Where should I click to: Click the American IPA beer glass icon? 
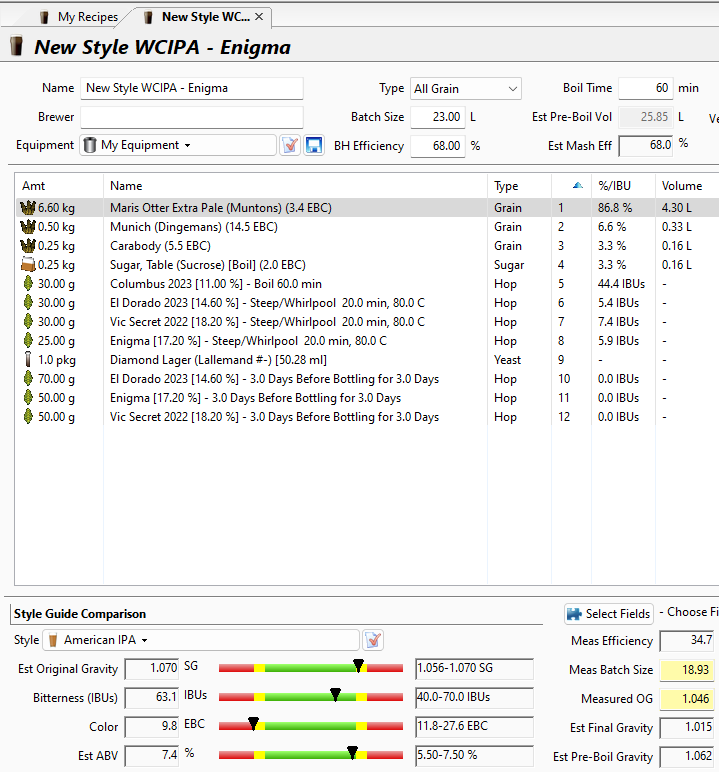click(x=53, y=640)
